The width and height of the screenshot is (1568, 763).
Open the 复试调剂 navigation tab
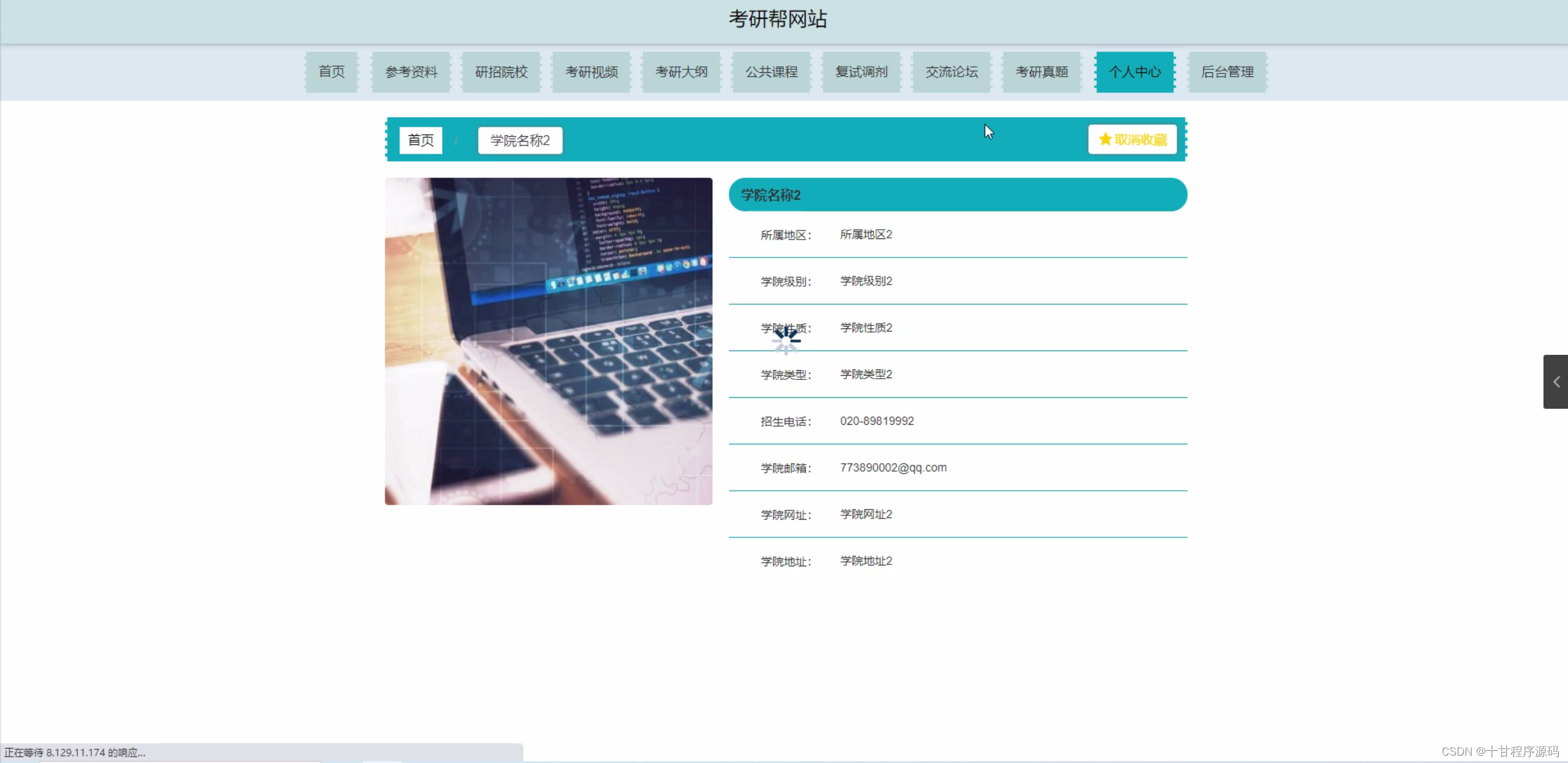pyautogui.click(x=861, y=72)
